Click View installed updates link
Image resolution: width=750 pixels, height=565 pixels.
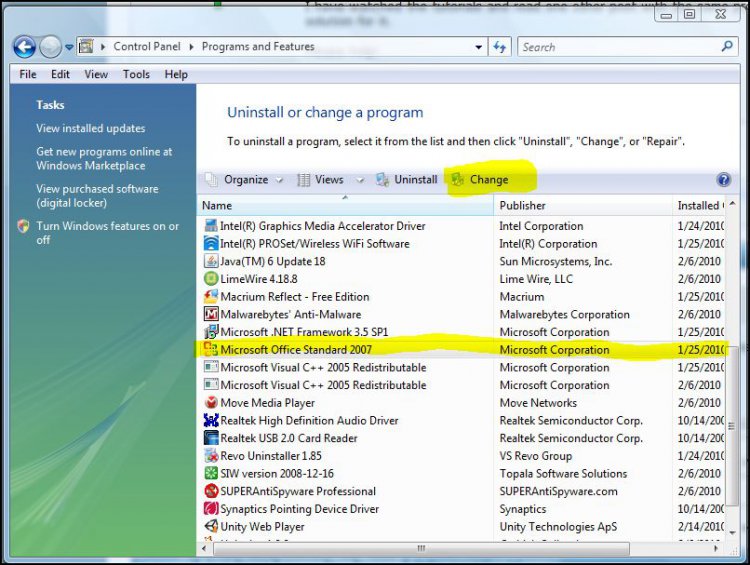pyautogui.click(x=90, y=128)
